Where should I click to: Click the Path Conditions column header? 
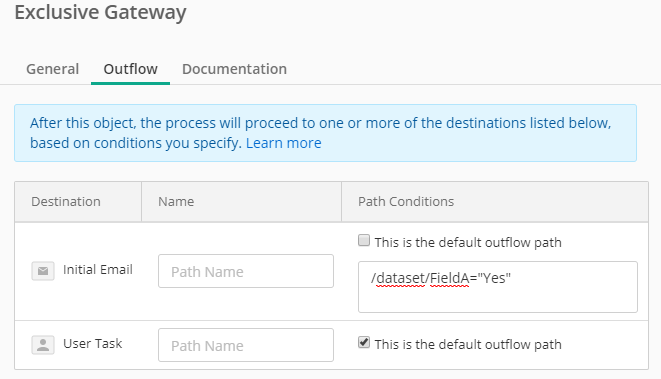(x=406, y=202)
